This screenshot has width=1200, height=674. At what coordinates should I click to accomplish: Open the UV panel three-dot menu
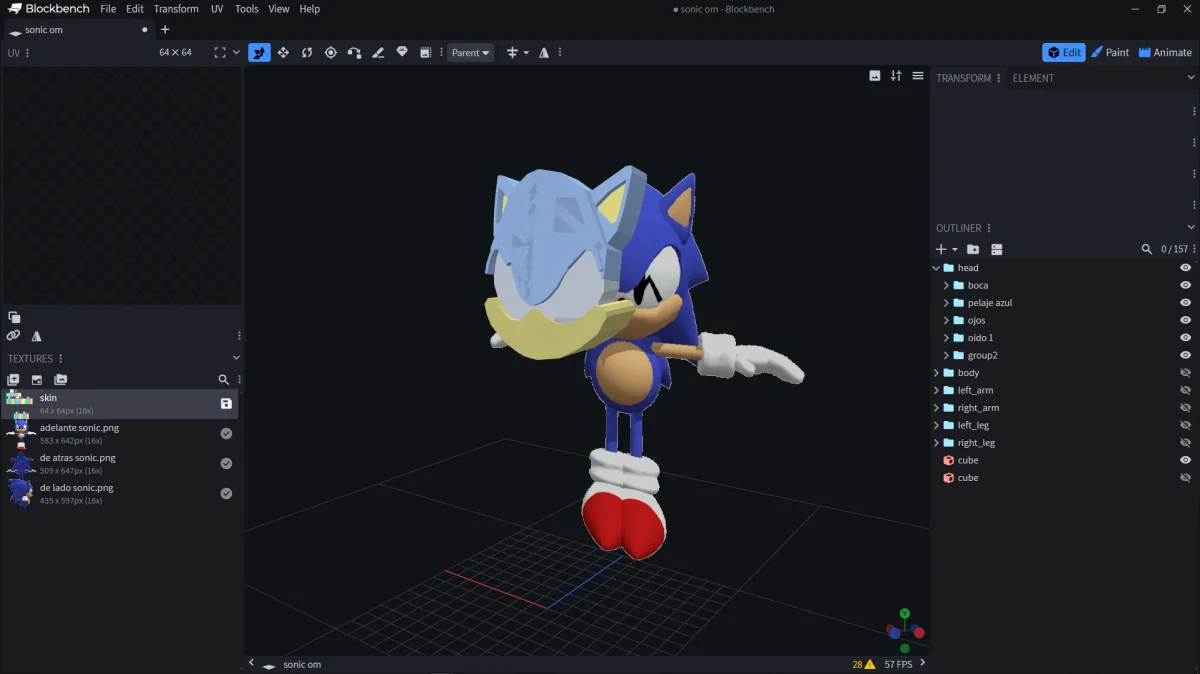(x=27, y=53)
